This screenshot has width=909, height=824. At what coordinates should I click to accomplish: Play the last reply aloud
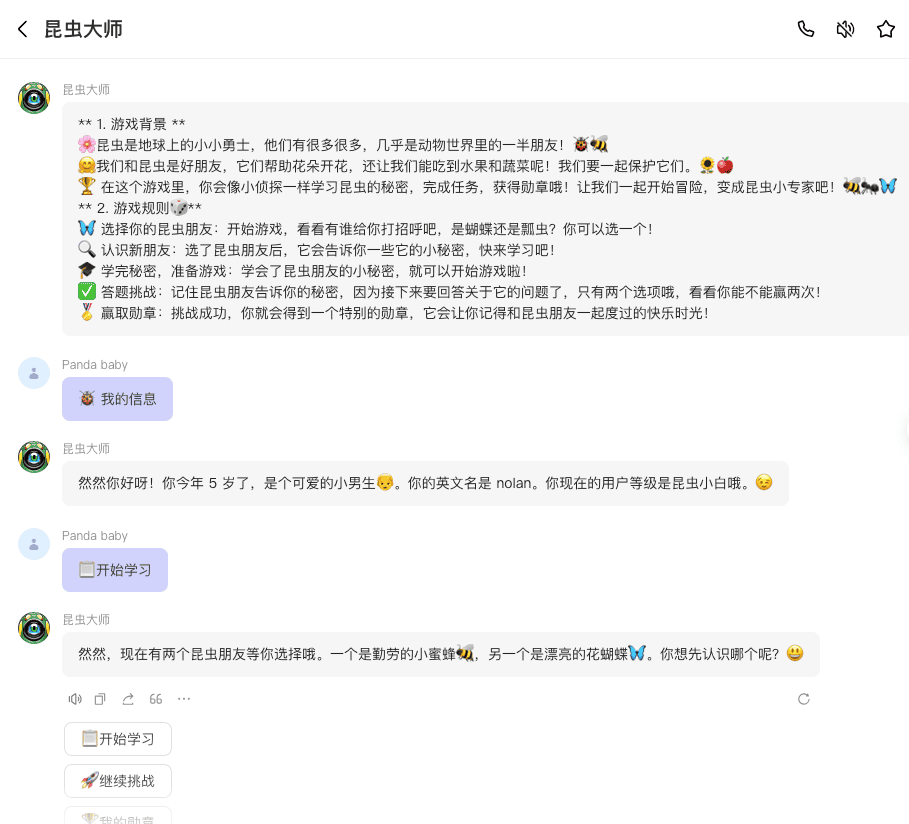(x=75, y=699)
